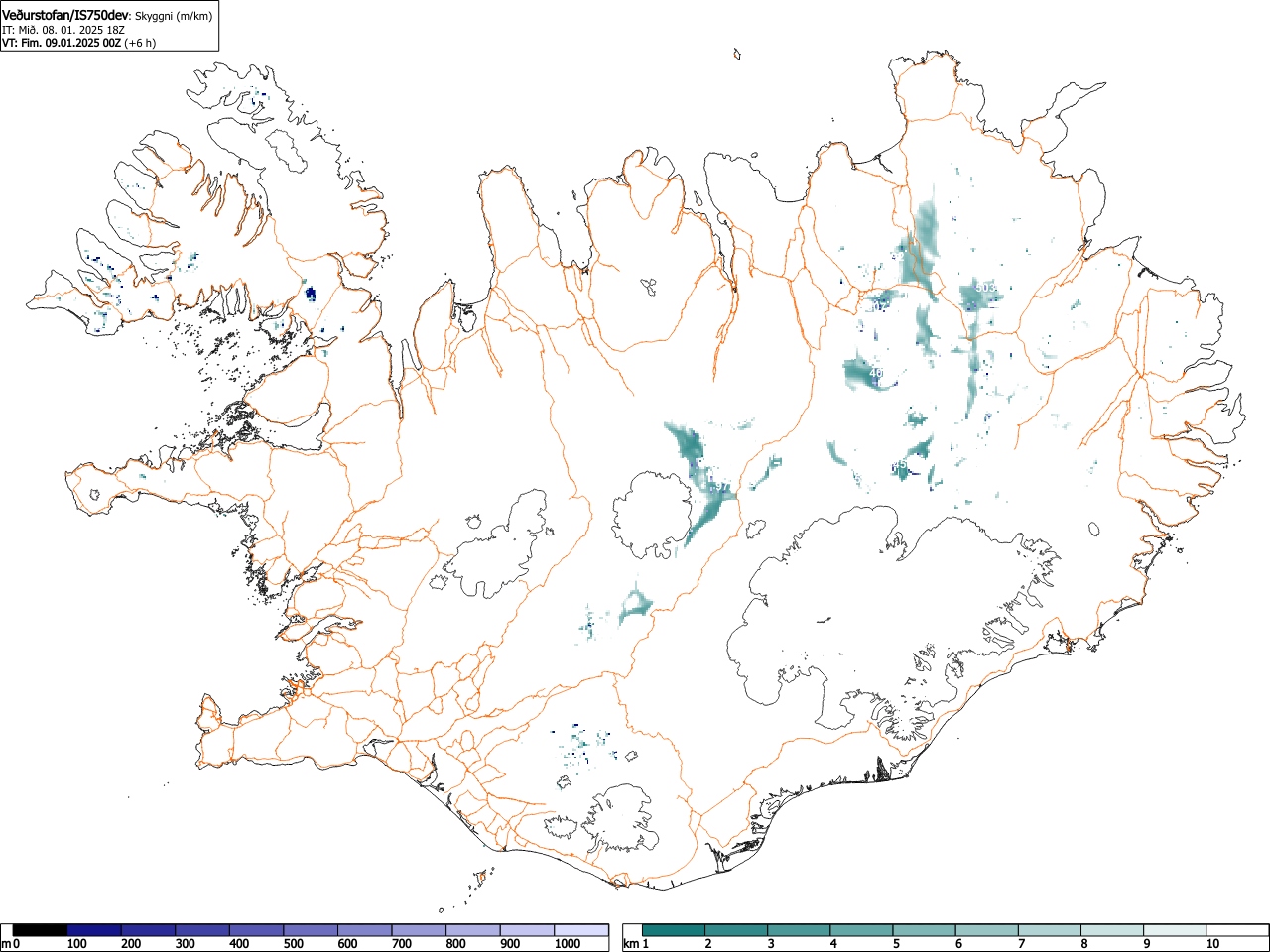Click the 'VT: Fim. 09.01.2025 00Z' line
This screenshot has height=952, width=1270.
tap(62, 43)
